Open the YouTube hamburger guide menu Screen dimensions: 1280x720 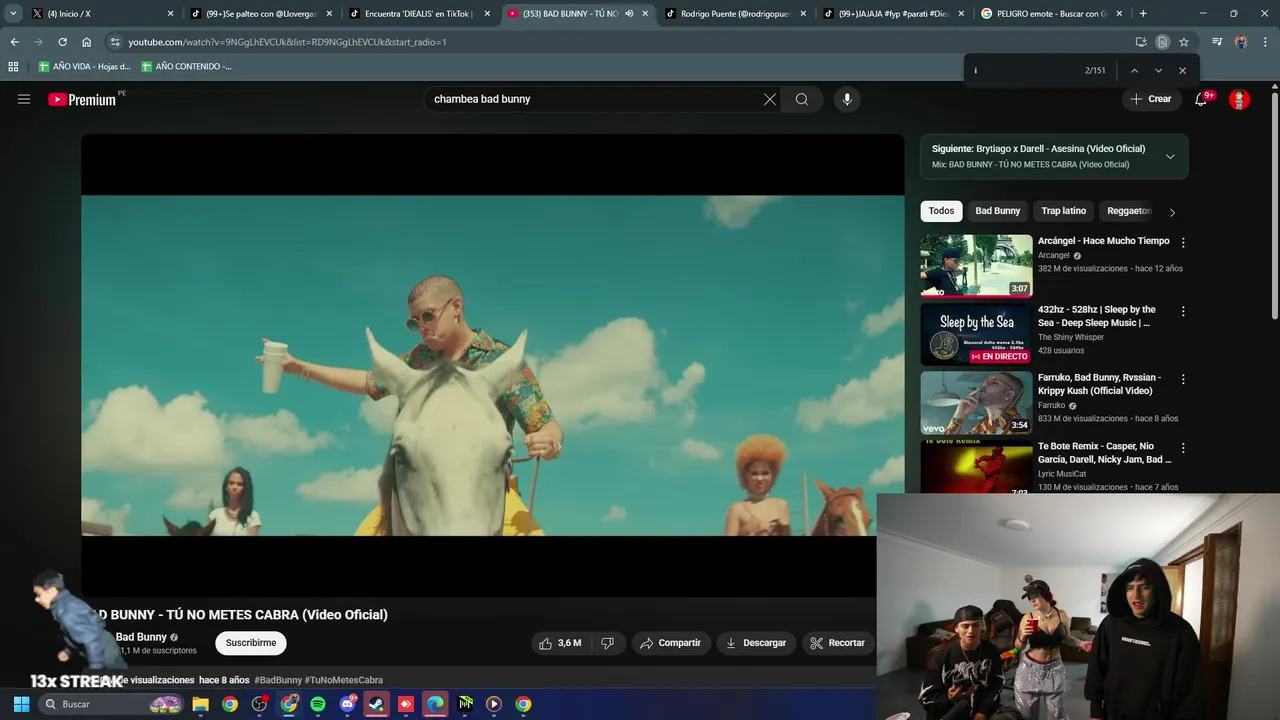24,99
